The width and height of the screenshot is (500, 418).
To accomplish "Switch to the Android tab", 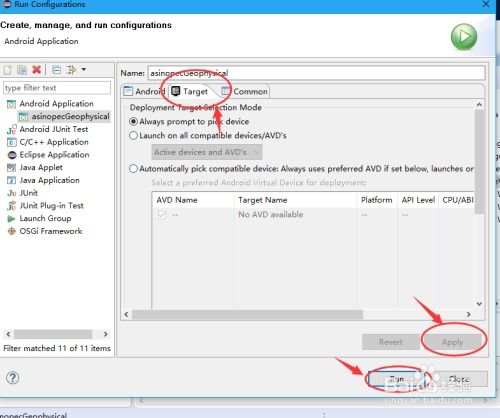I will pos(144,91).
